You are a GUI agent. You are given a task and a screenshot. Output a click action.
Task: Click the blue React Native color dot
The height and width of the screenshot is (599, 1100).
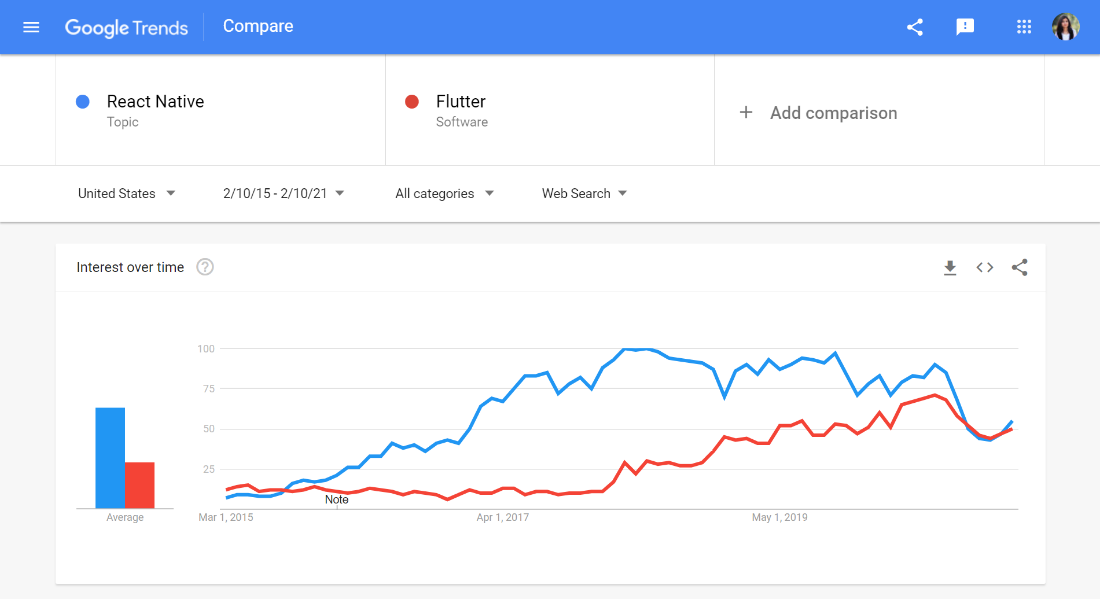pyautogui.click(x=83, y=102)
